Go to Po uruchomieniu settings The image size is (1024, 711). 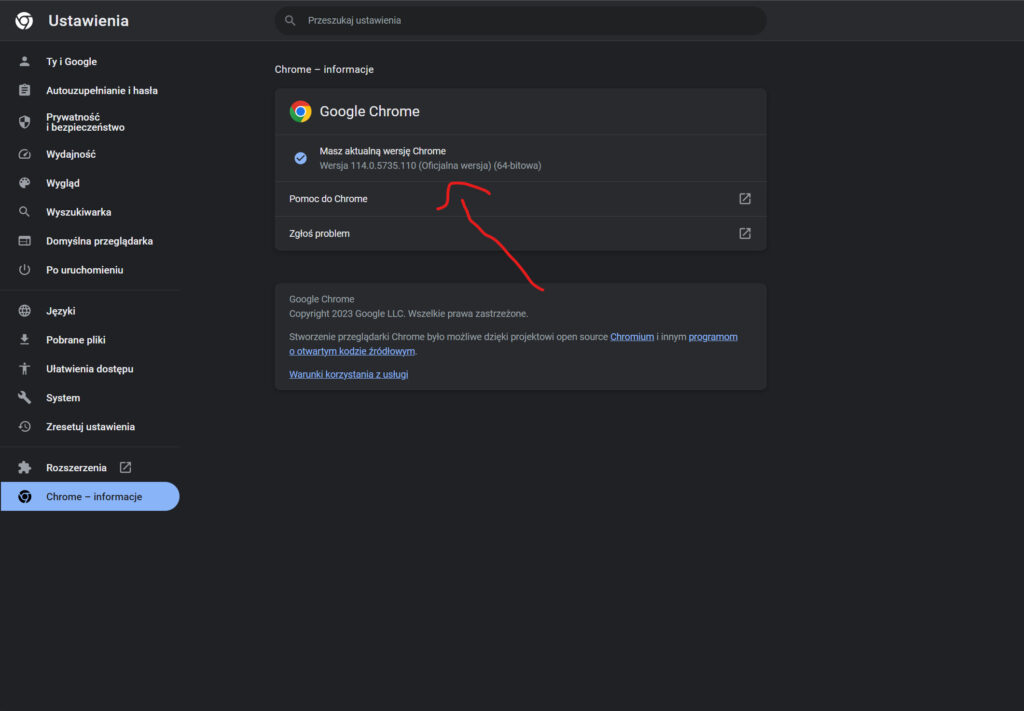click(90, 270)
